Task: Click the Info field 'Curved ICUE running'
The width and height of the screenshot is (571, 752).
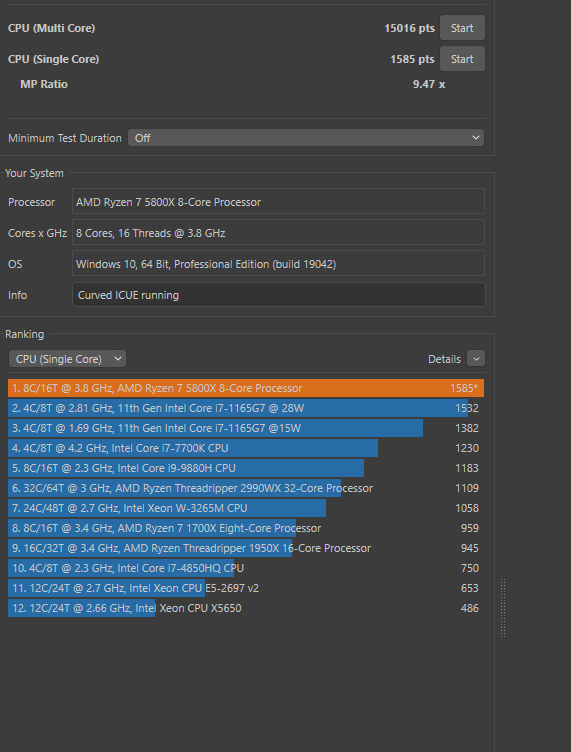Action: (x=279, y=294)
